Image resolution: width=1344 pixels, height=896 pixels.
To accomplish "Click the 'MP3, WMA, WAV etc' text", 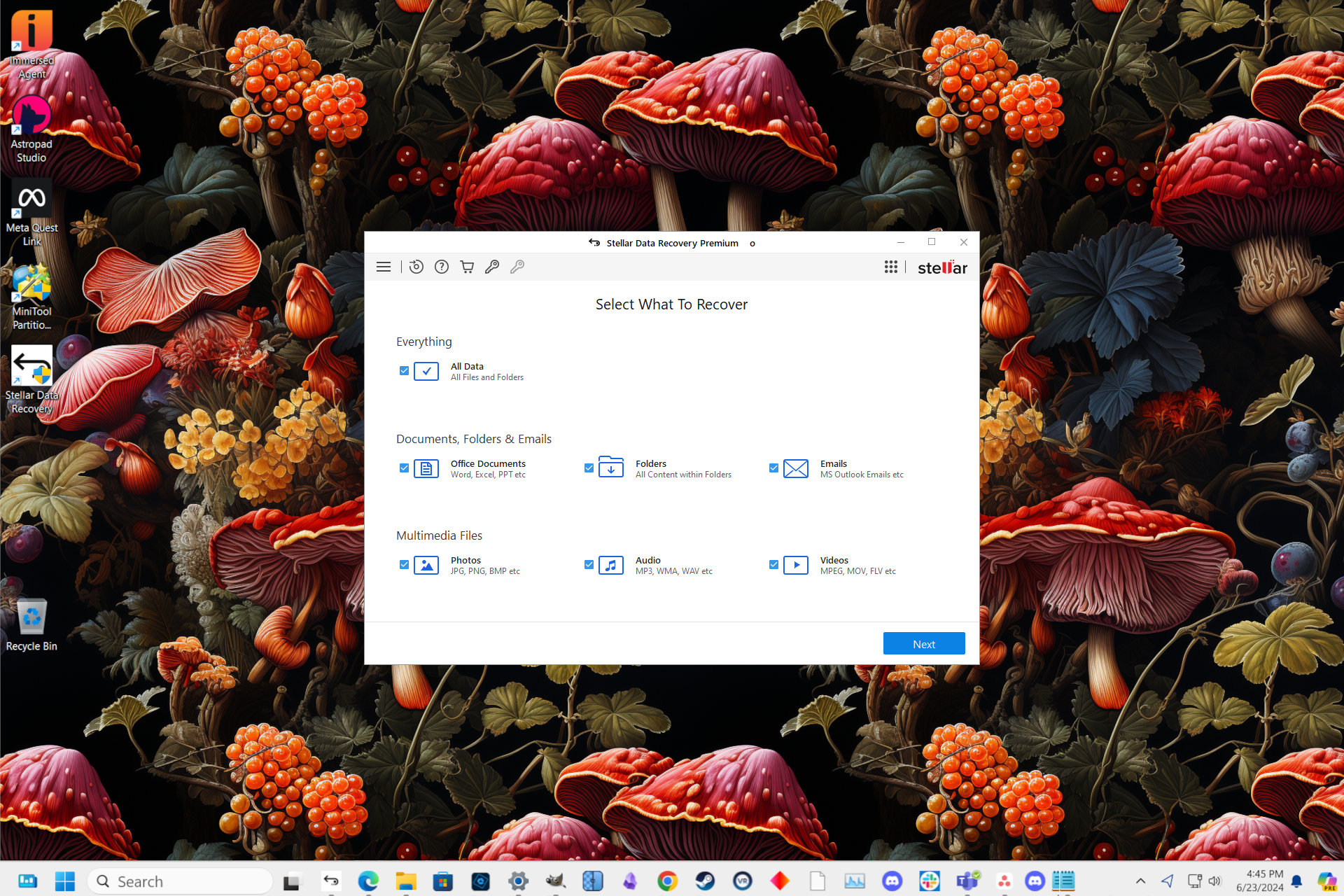I will click(674, 571).
